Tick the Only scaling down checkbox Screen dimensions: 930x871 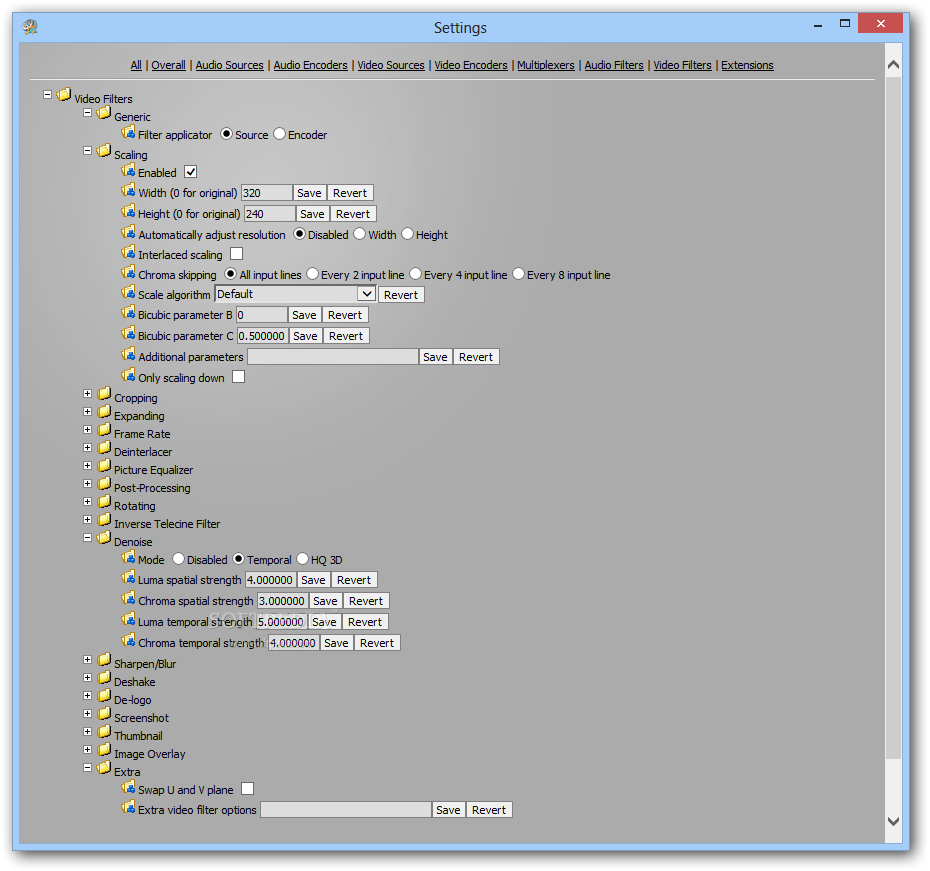tap(238, 377)
